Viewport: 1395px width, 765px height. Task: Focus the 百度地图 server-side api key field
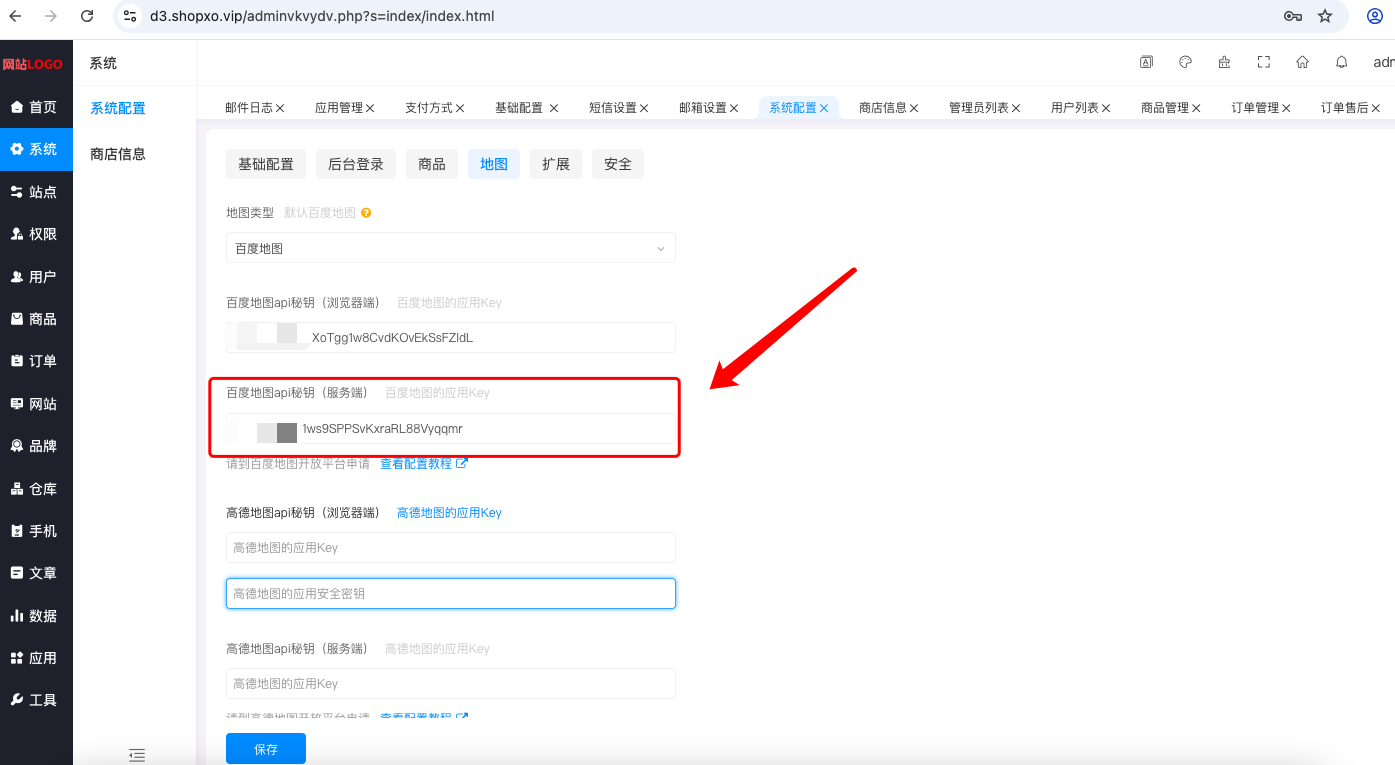click(x=451, y=429)
